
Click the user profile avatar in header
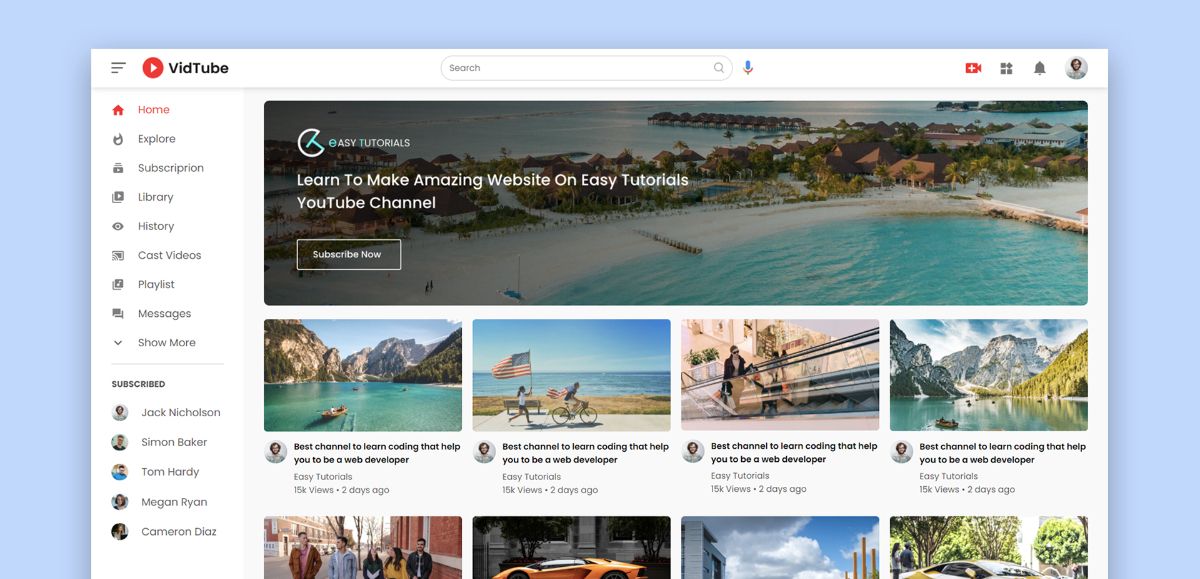tap(1076, 68)
